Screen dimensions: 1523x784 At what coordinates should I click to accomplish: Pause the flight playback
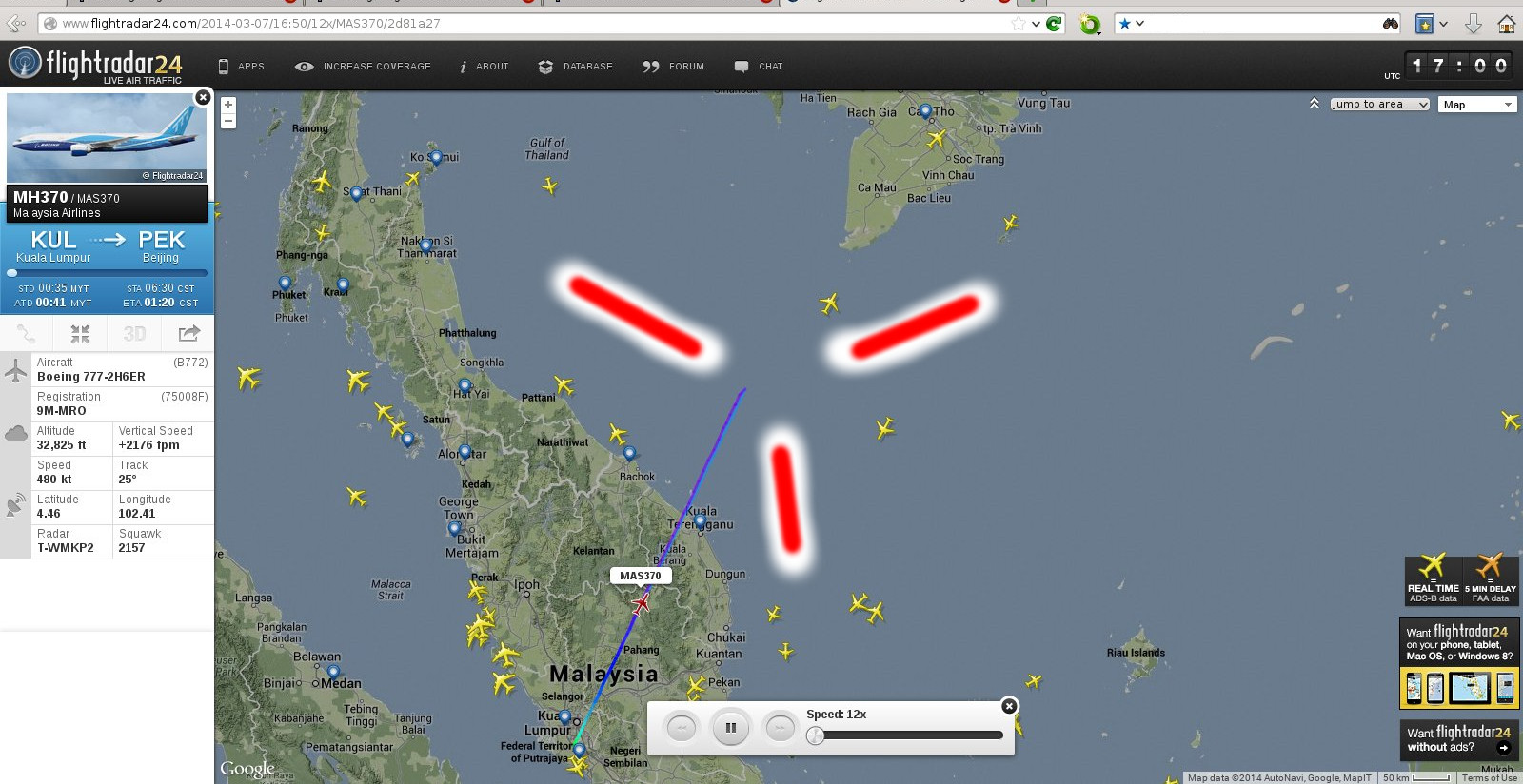click(x=731, y=729)
